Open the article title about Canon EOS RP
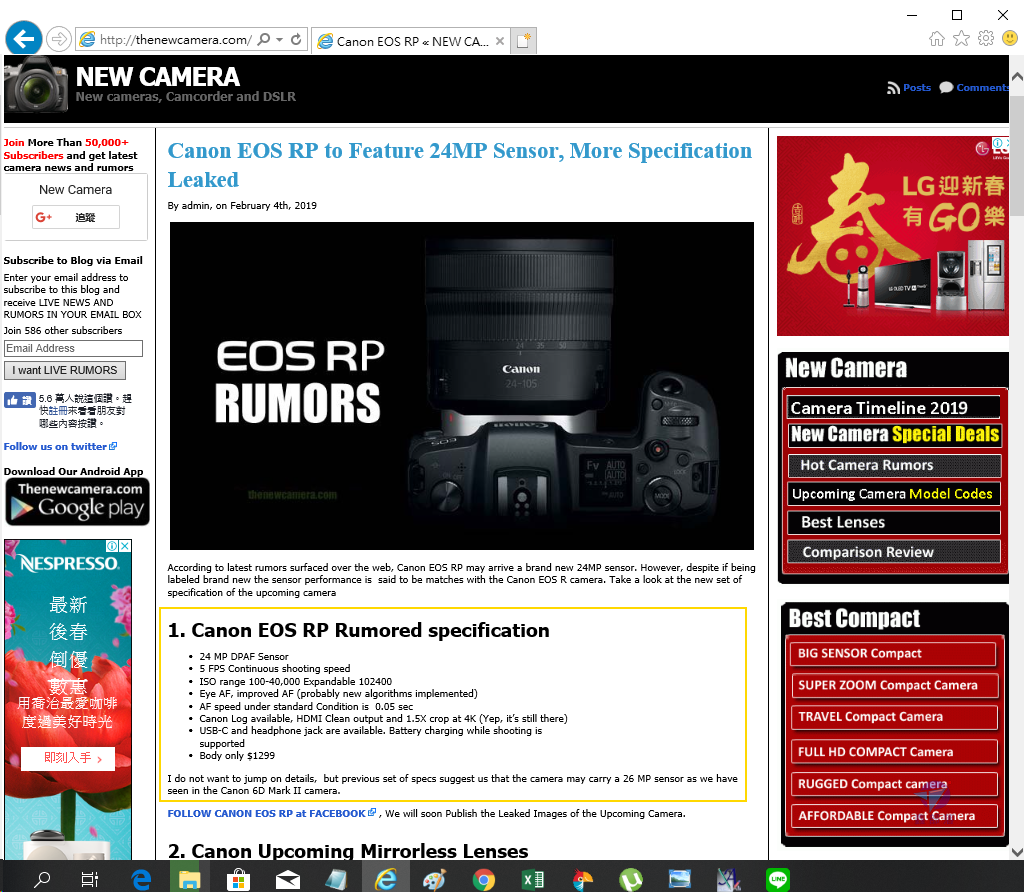The image size is (1024, 892). click(x=460, y=165)
